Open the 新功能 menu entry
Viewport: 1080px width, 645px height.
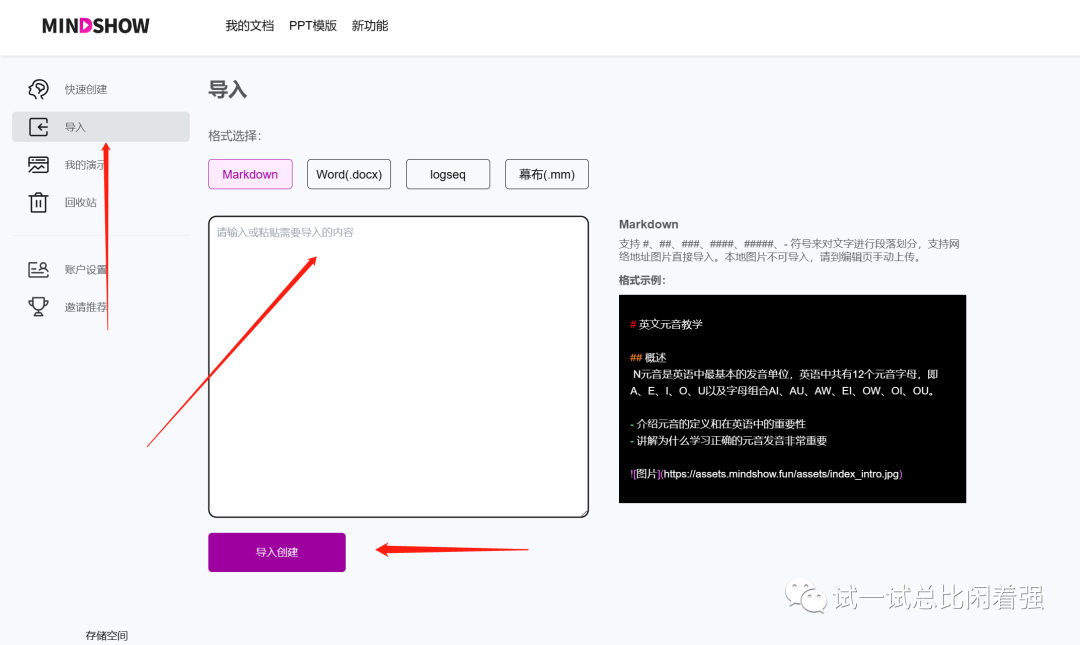click(369, 25)
